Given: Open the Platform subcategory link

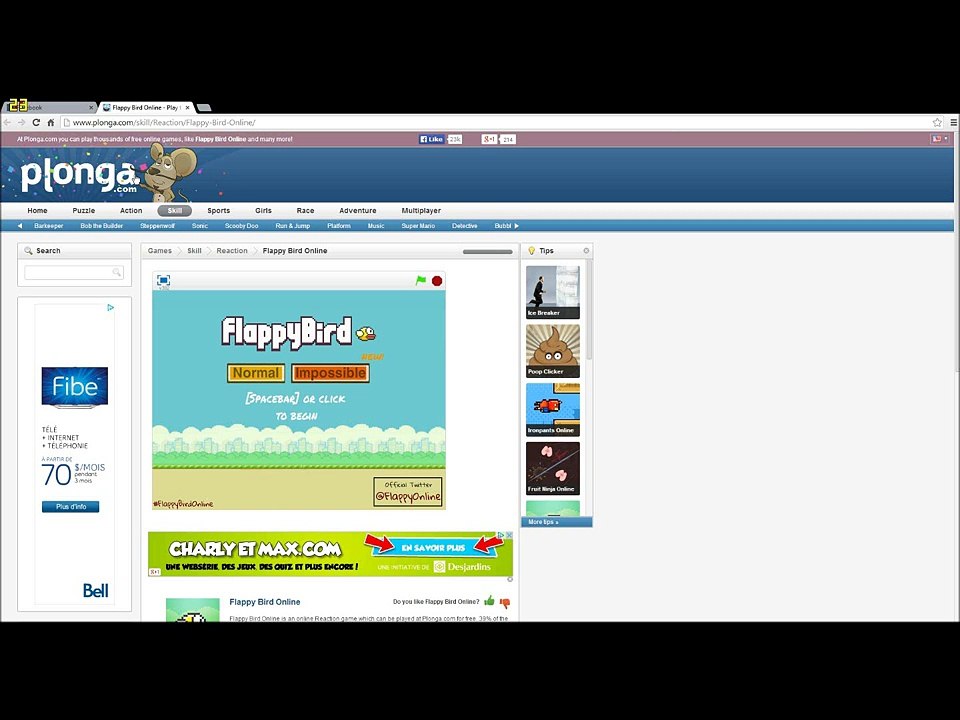Looking at the screenshot, I should [x=339, y=226].
